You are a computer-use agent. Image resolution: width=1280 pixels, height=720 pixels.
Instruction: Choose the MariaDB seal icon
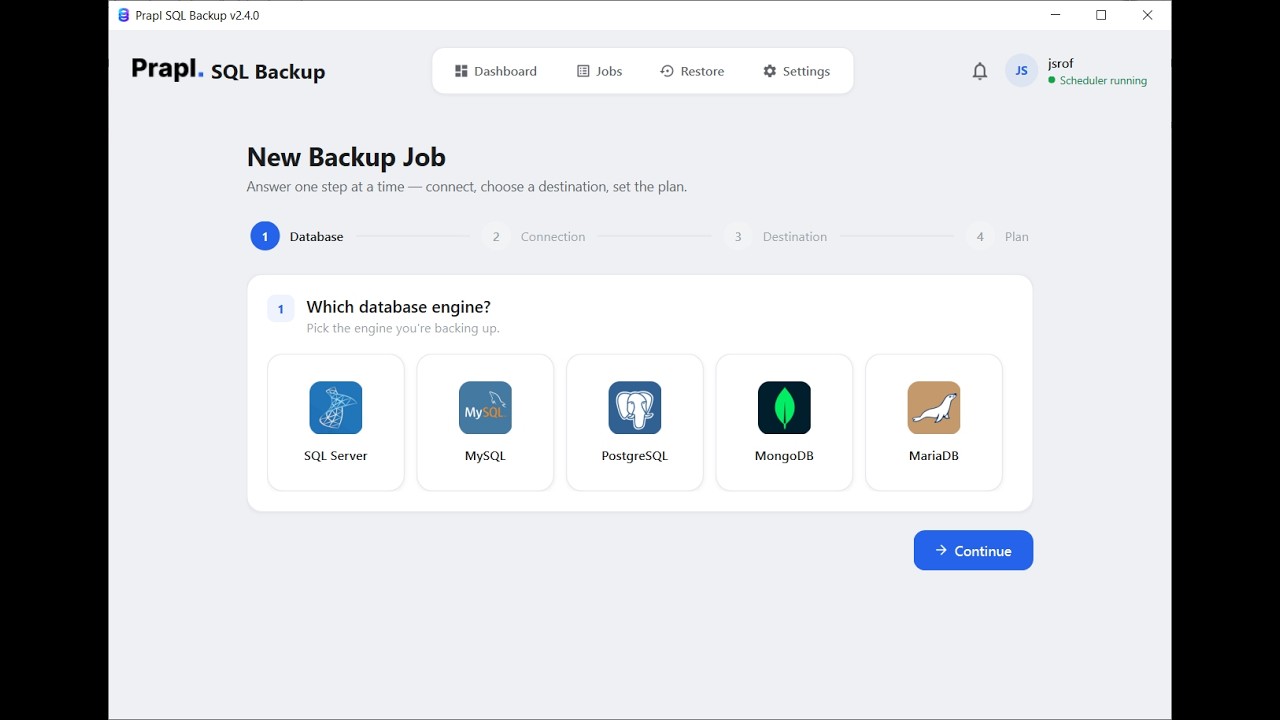934,408
